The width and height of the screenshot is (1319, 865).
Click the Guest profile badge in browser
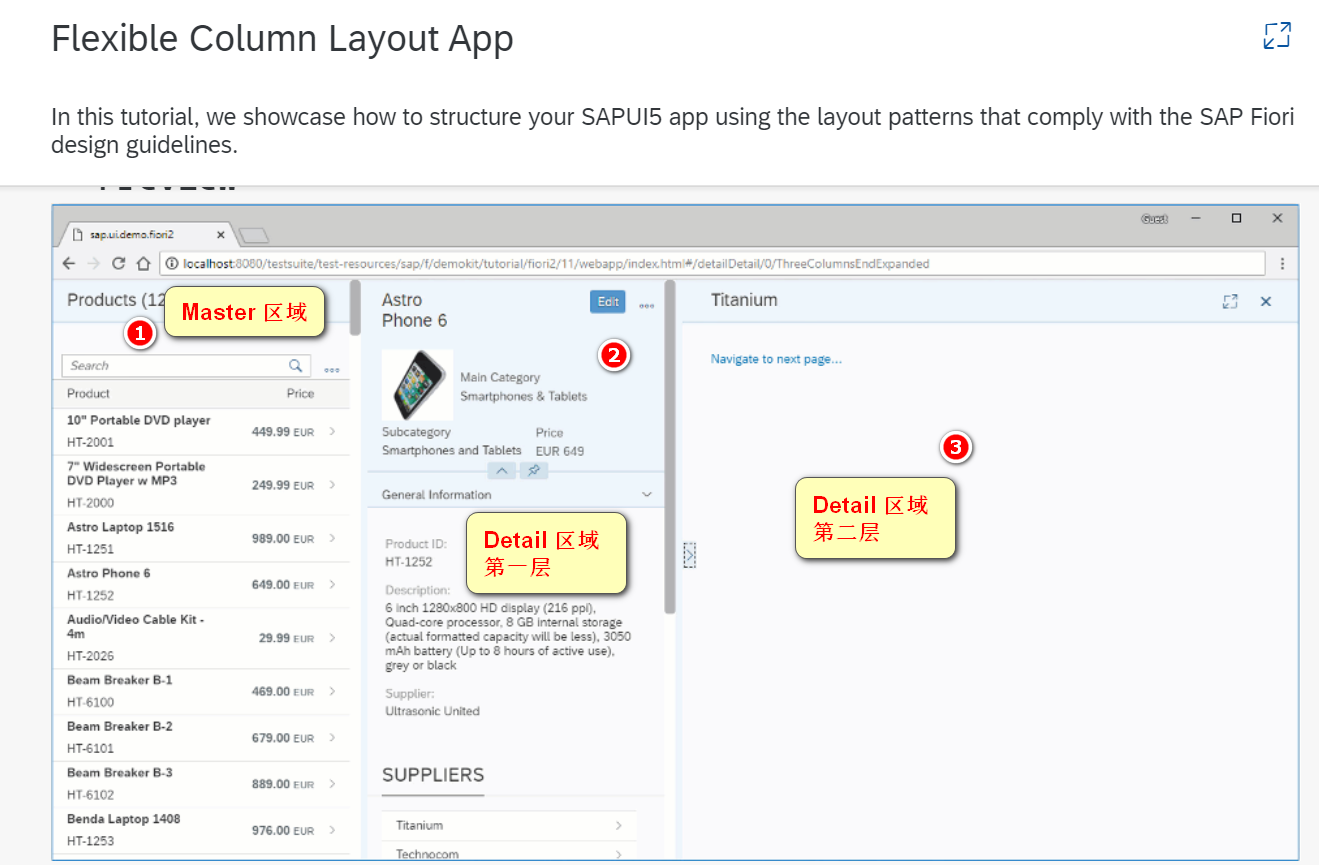click(1154, 218)
